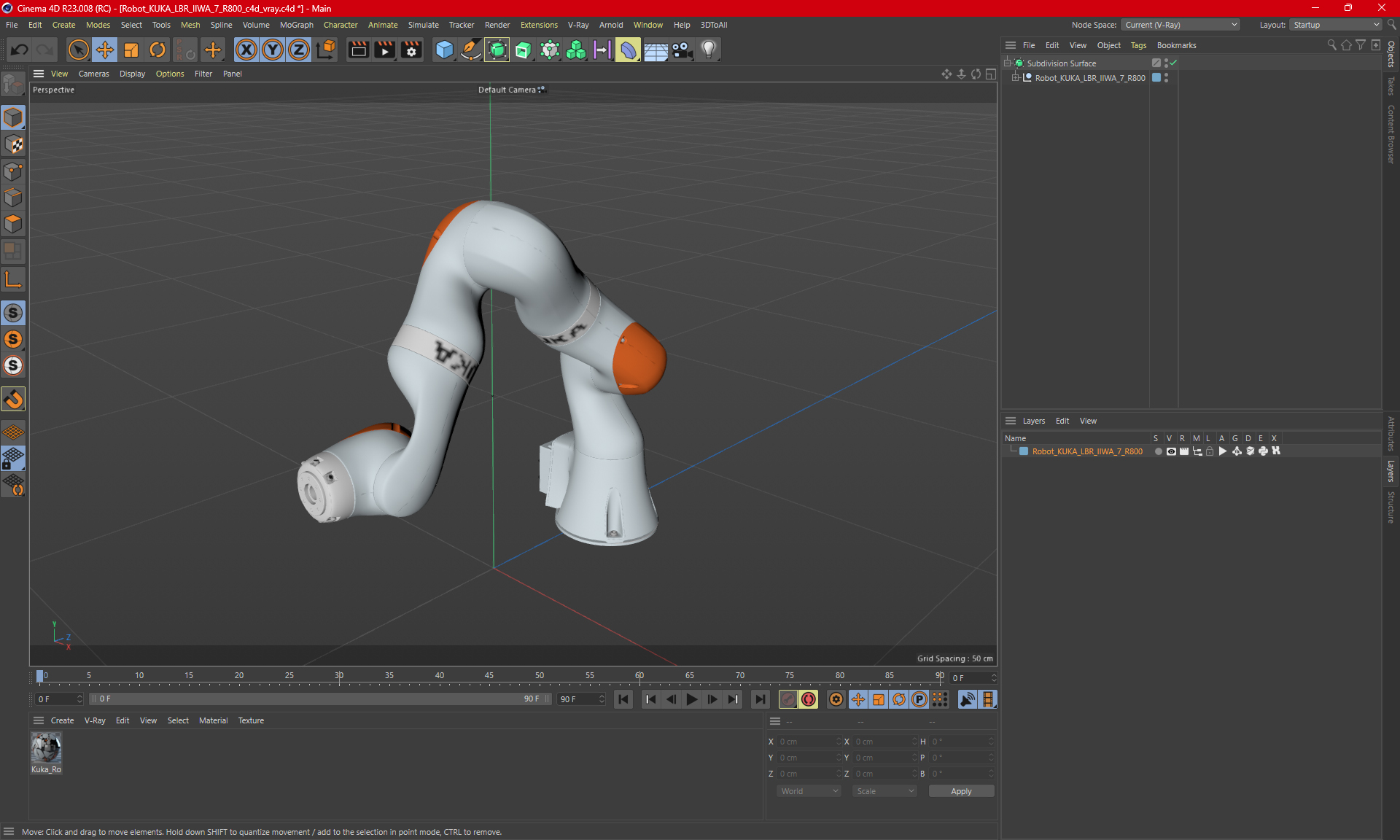
Task: Enable Axis mode in left palette
Action: pyautogui.click(x=13, y=279)
